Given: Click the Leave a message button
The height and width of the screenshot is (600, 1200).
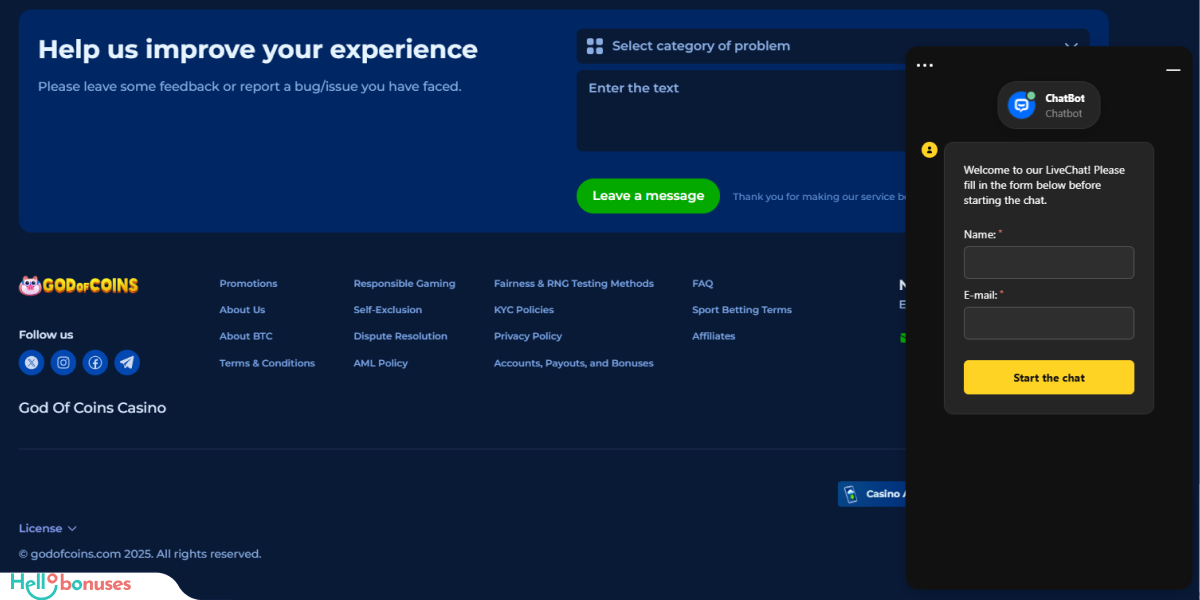Looking at the screenshot, I should point(648,196).
